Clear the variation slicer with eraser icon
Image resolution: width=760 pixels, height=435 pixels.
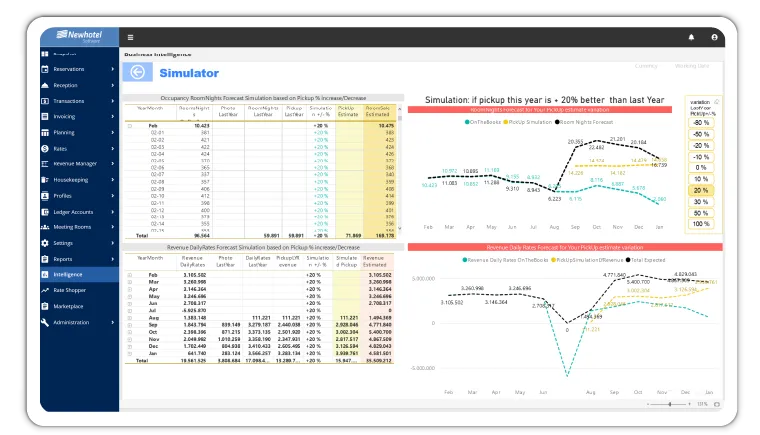716,102
